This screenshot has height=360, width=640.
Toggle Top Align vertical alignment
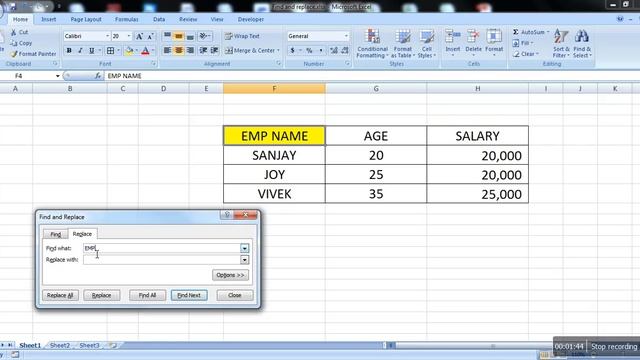pyautogui.click(x=167, y=36)
